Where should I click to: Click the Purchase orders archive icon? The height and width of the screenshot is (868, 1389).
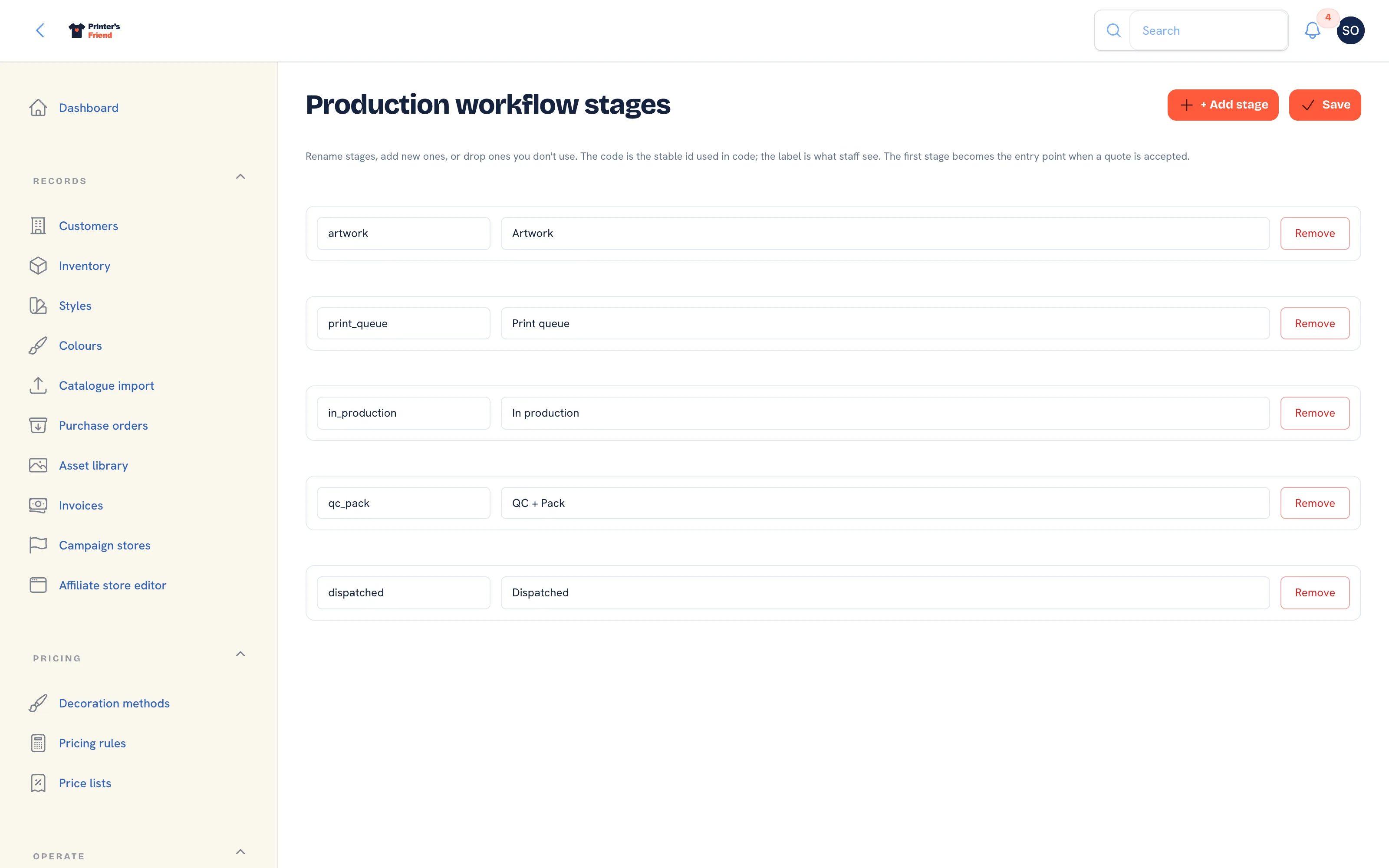click(39, 425)
